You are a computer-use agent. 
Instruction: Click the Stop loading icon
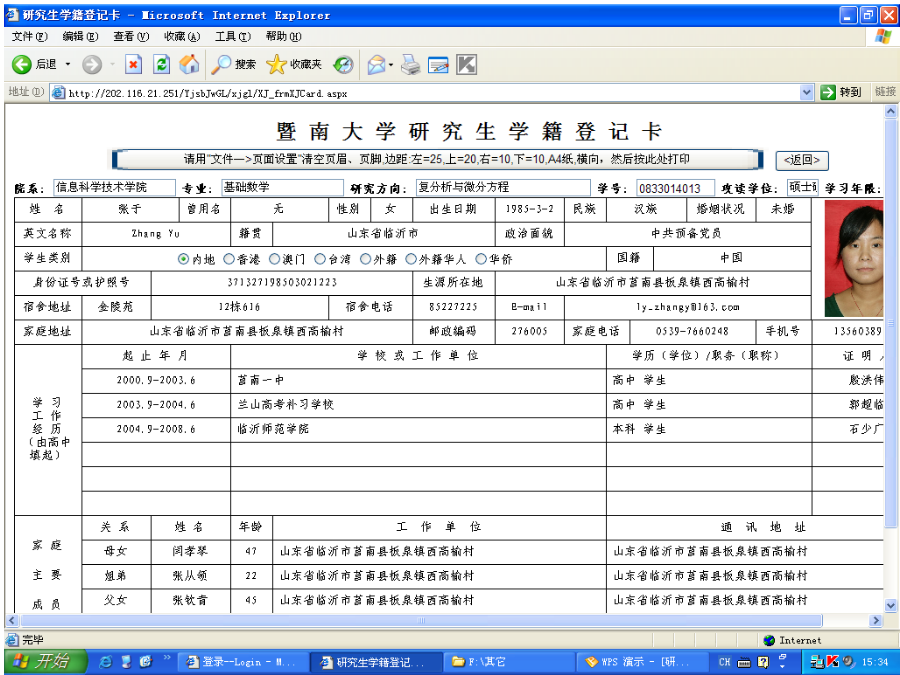tap(133, 64)
